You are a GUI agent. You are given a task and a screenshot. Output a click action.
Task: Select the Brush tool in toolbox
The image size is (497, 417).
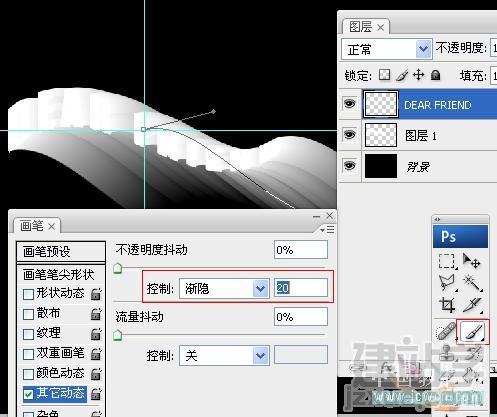coord(473,332)
